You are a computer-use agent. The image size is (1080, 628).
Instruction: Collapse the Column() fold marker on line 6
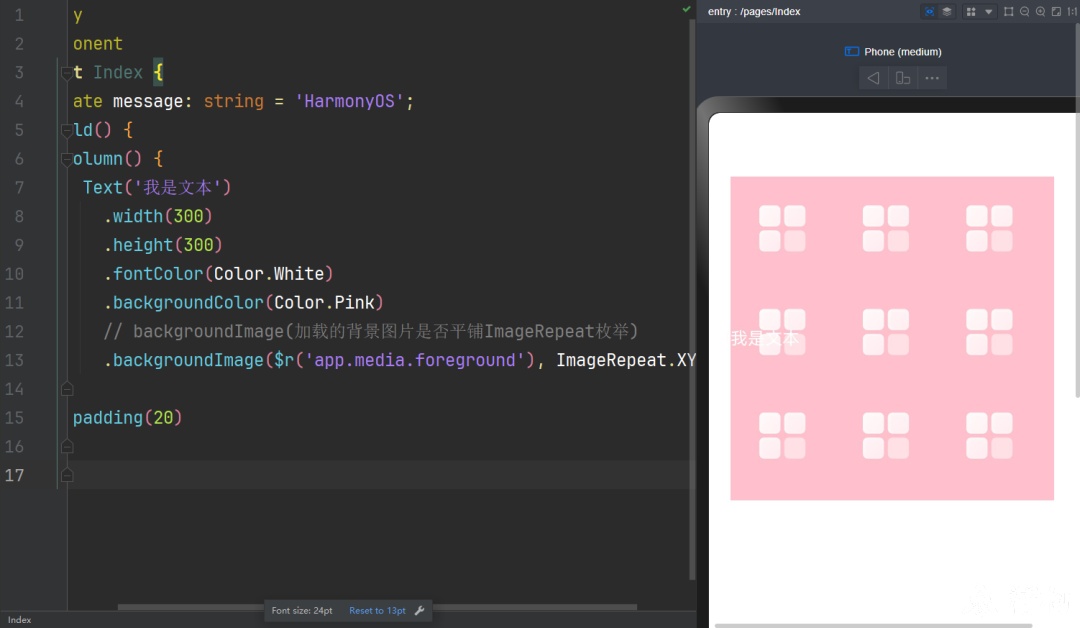point(67,159)
